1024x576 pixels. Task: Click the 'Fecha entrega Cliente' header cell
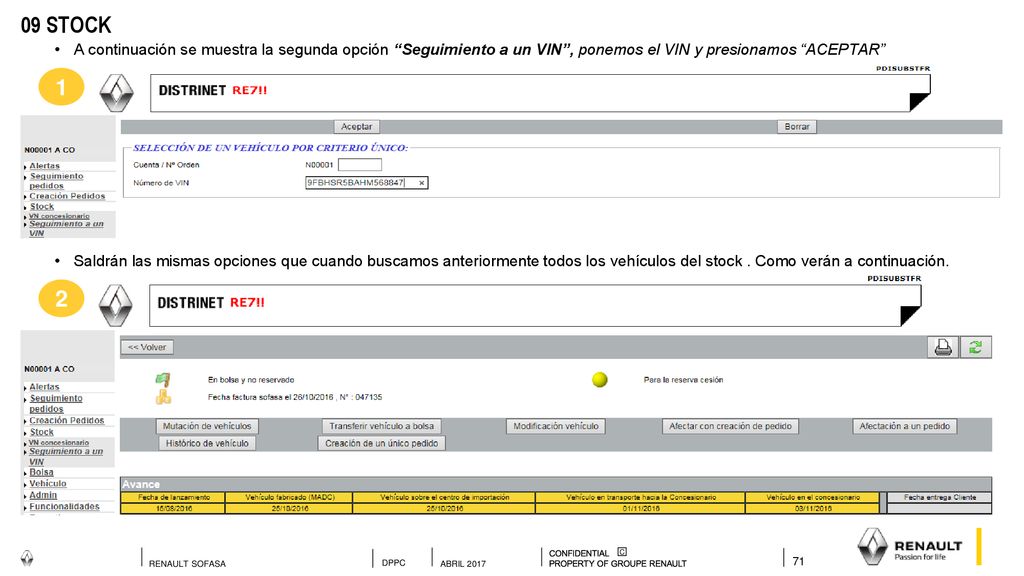pos(940,497)
